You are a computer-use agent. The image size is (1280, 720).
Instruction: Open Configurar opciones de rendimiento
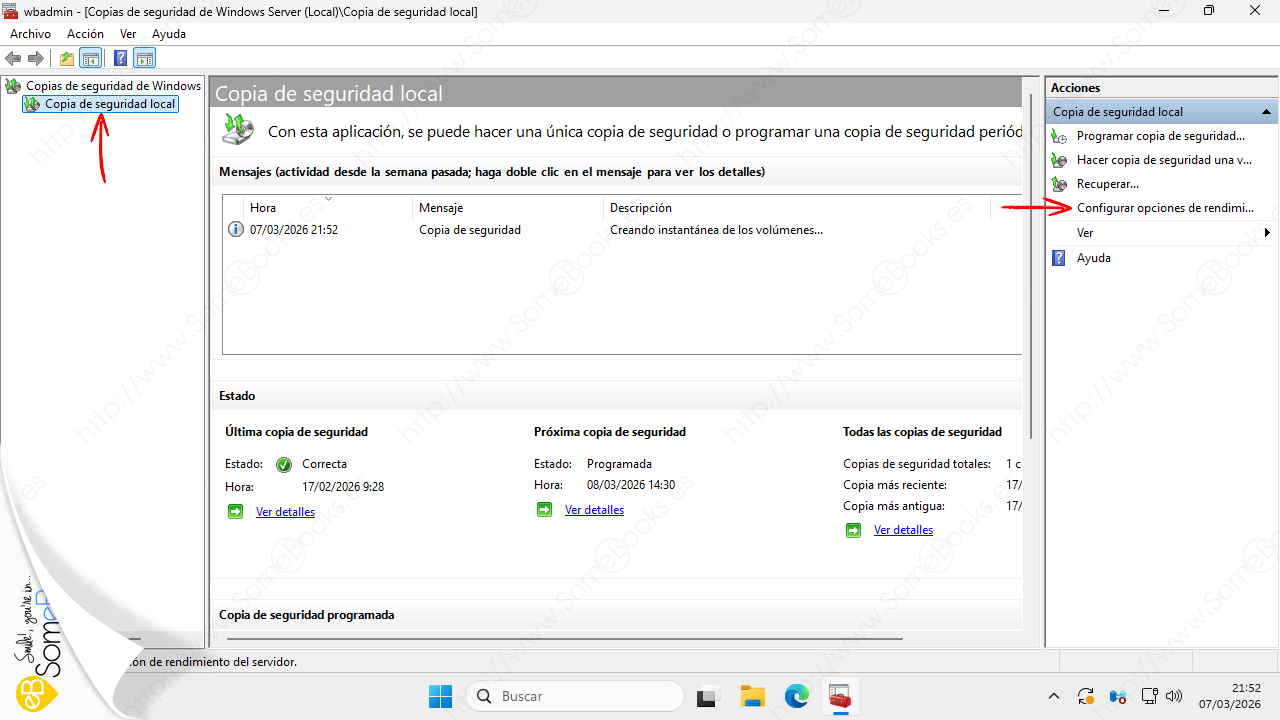[1164, 208]
